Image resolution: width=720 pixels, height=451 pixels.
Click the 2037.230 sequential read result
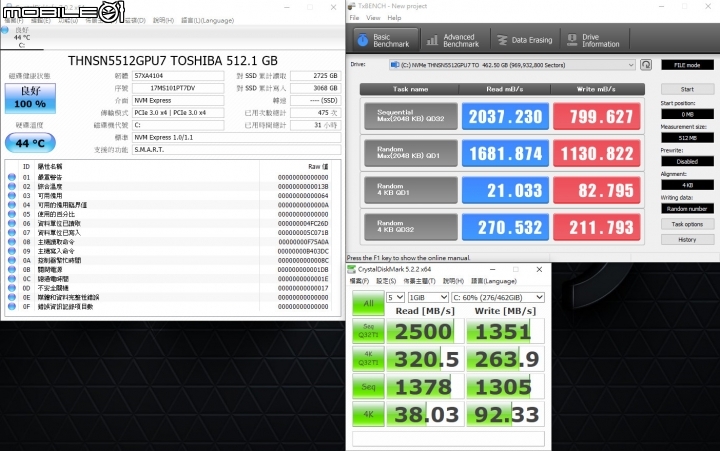(505, 116)
